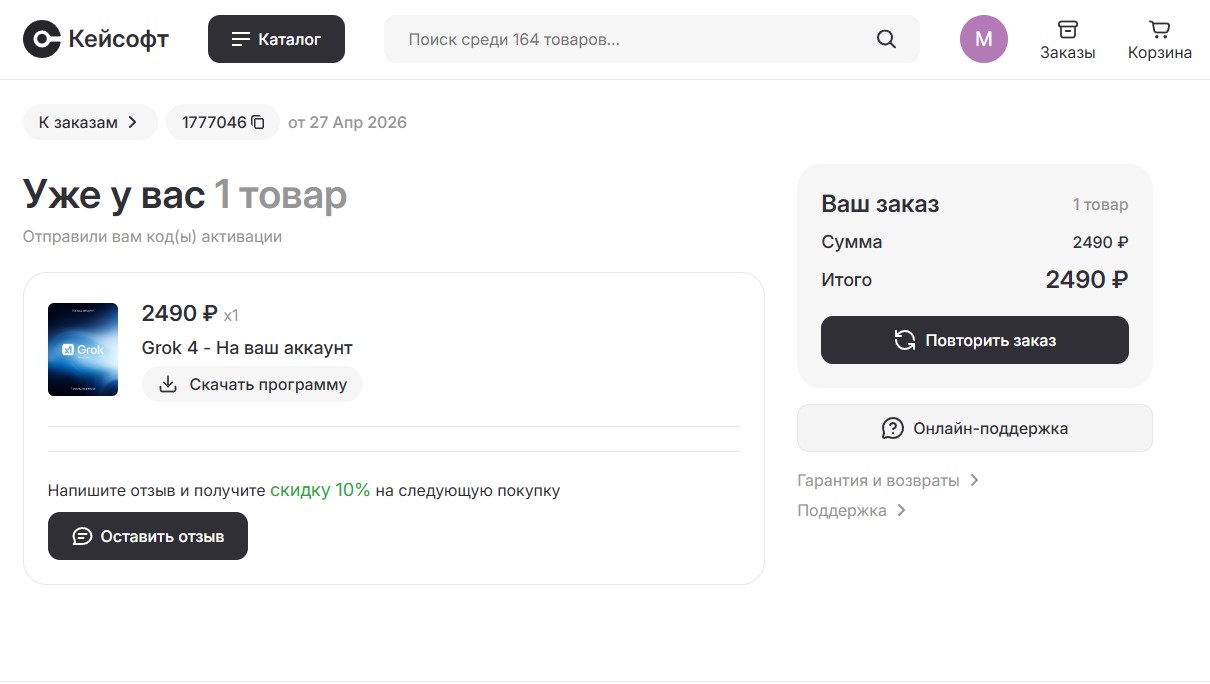Click the Онлайн-поддержка question bubble icon
This screenshot has height=684, width=1210.
[x=892, y=428]
